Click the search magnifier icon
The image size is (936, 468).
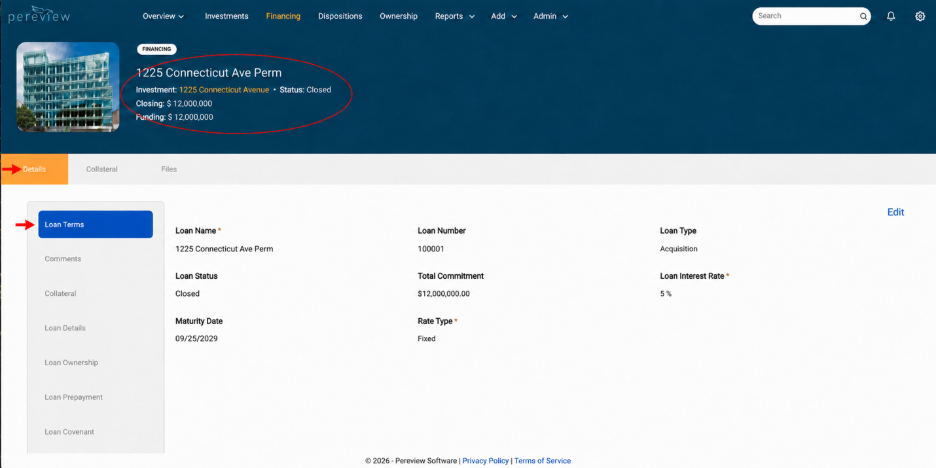tap(863, 17)
